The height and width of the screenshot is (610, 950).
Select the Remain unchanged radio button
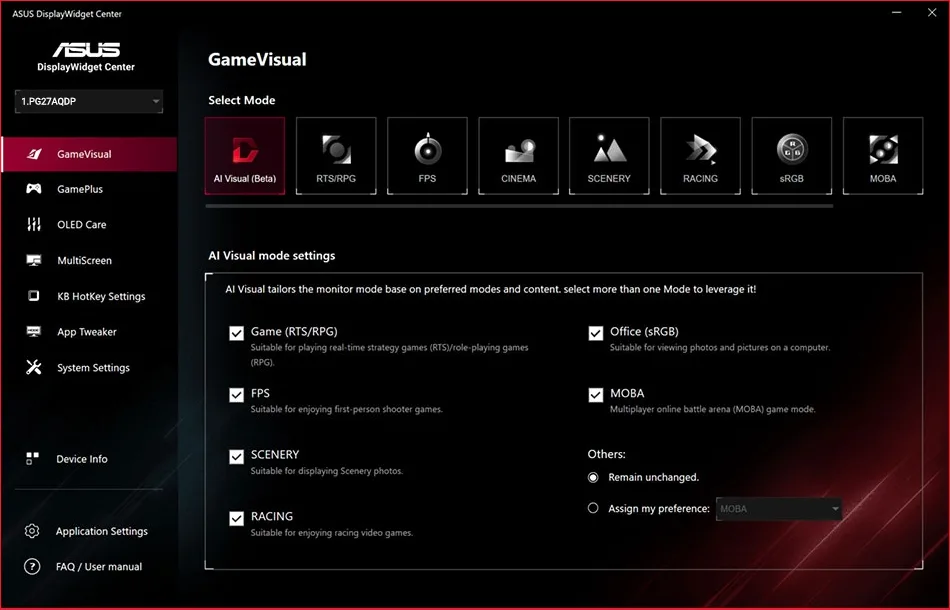click(x=593, y=477)
